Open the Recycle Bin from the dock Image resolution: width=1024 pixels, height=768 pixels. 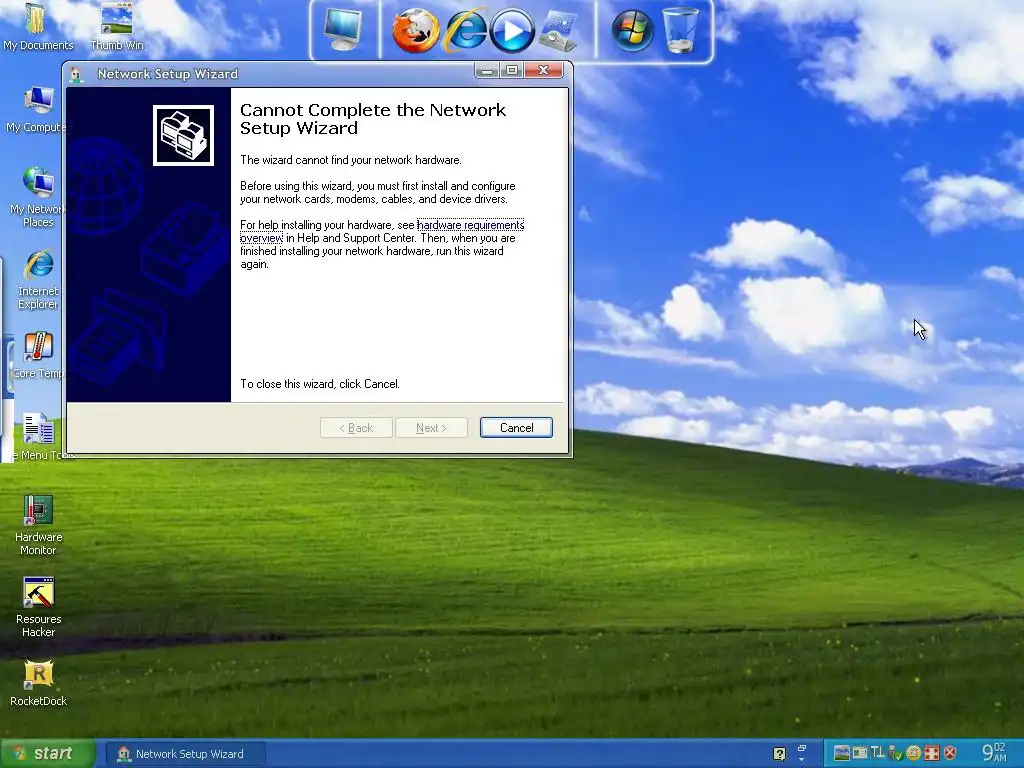(x=680, y=30)
